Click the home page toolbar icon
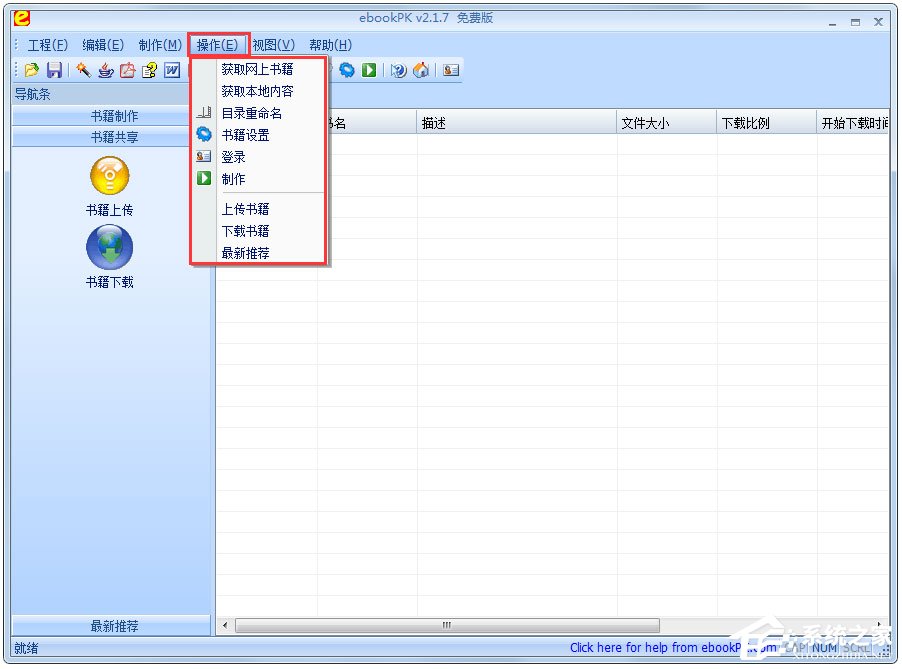 point(421,70)
